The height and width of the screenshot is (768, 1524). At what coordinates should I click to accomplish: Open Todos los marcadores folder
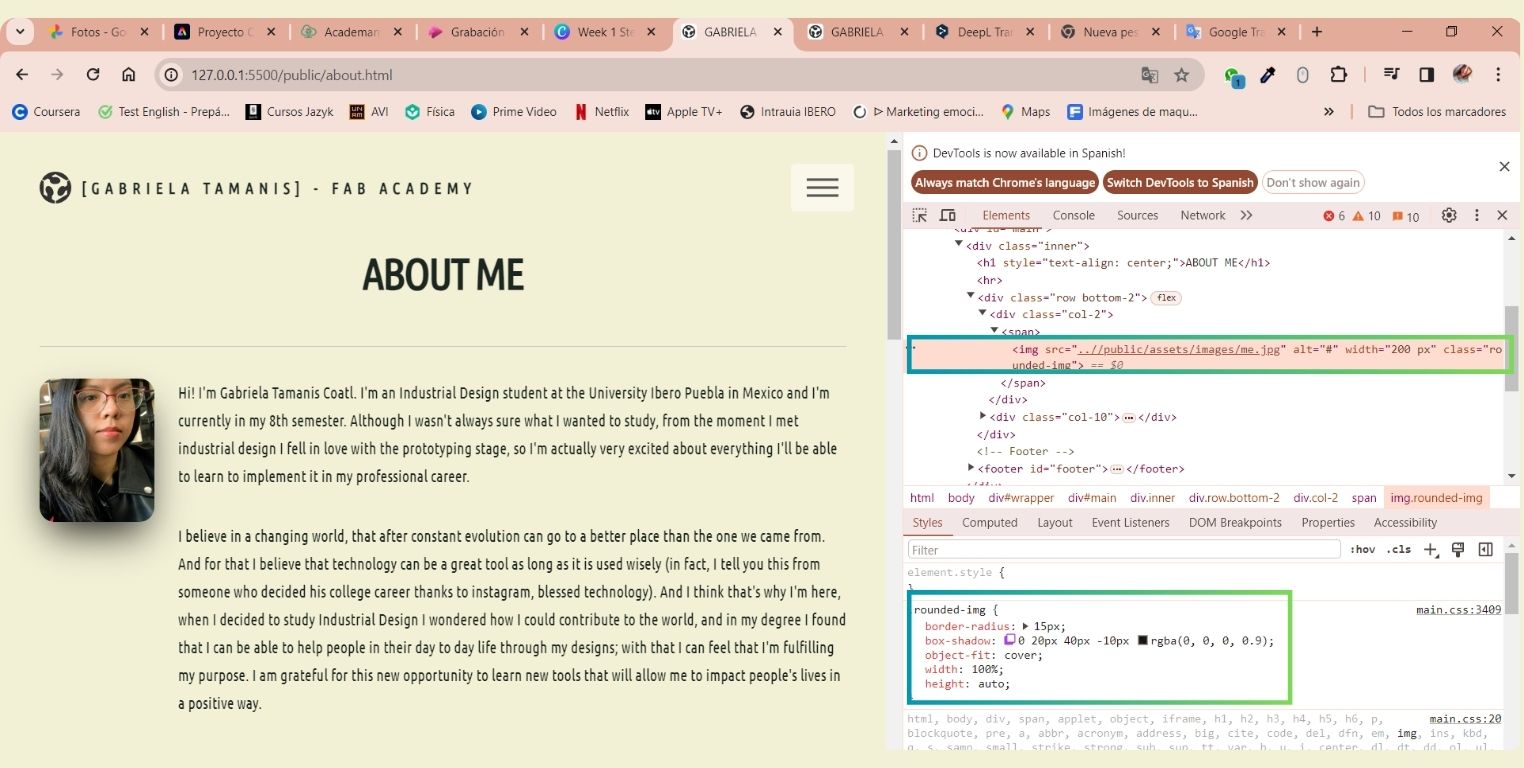click(x=1437, y=112)
